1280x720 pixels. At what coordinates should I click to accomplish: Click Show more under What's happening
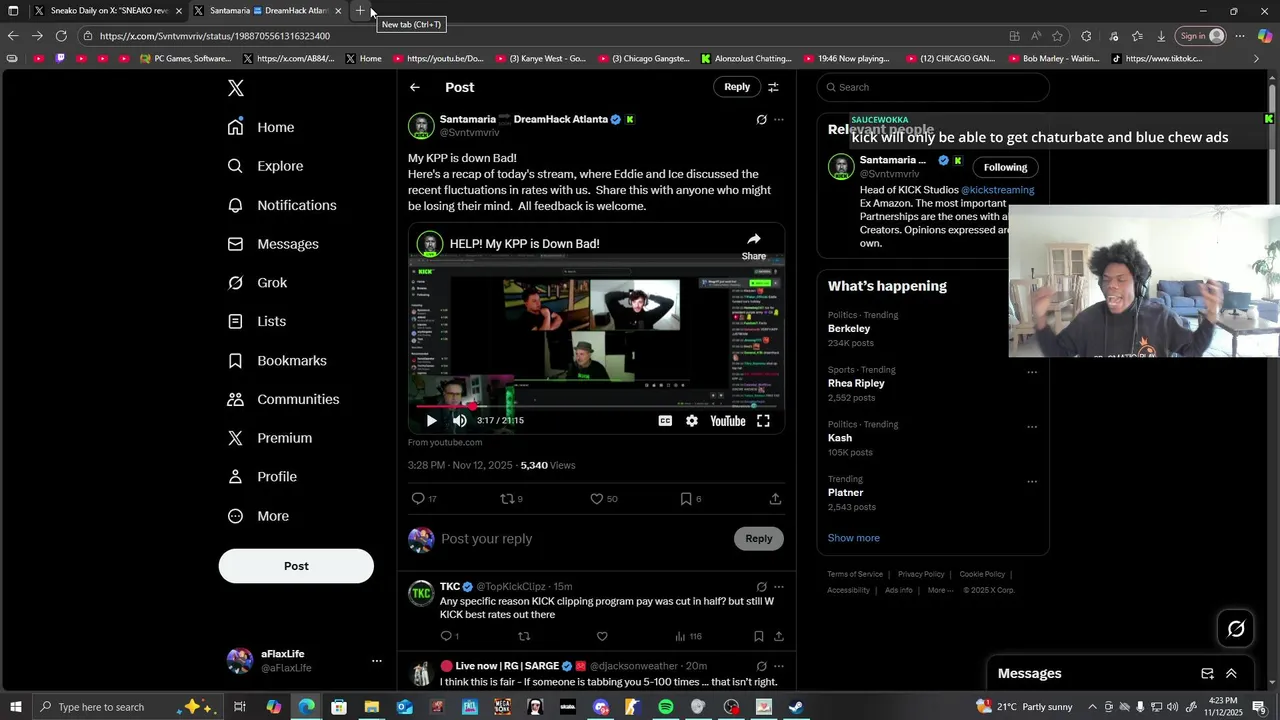point(854,538)
